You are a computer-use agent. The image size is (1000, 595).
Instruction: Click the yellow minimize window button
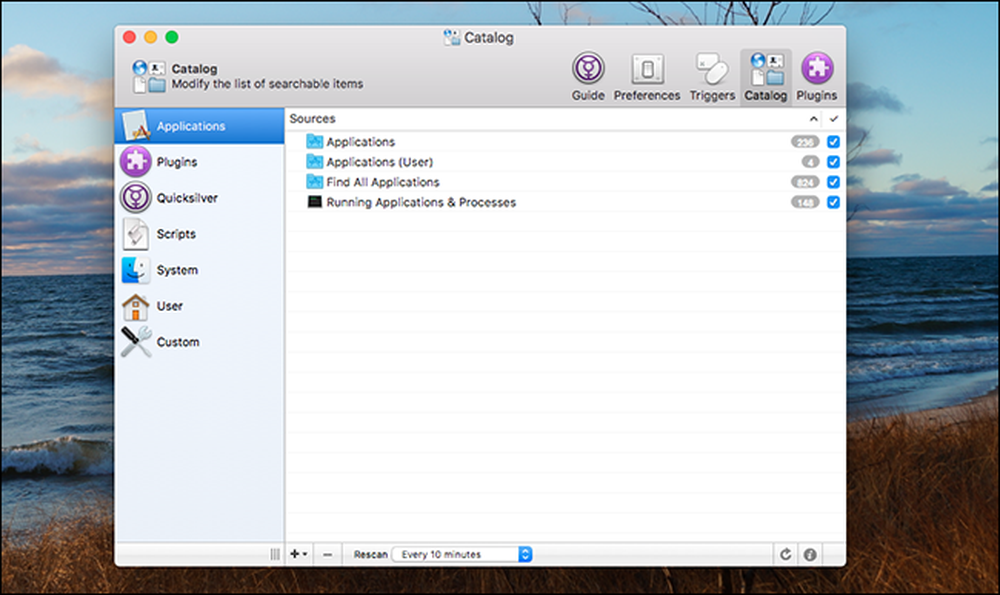tap(151, 37)
